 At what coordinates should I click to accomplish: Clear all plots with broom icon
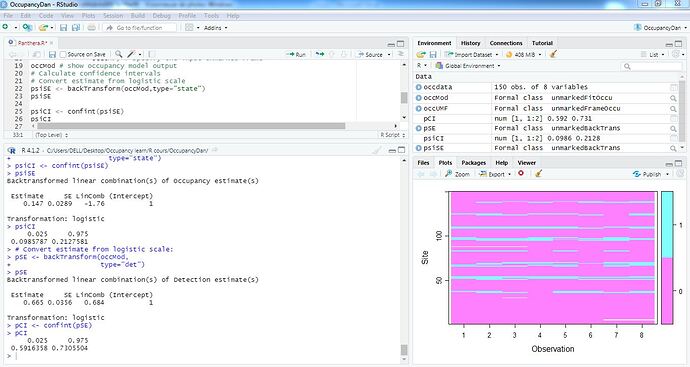click(x=538, y=173)
